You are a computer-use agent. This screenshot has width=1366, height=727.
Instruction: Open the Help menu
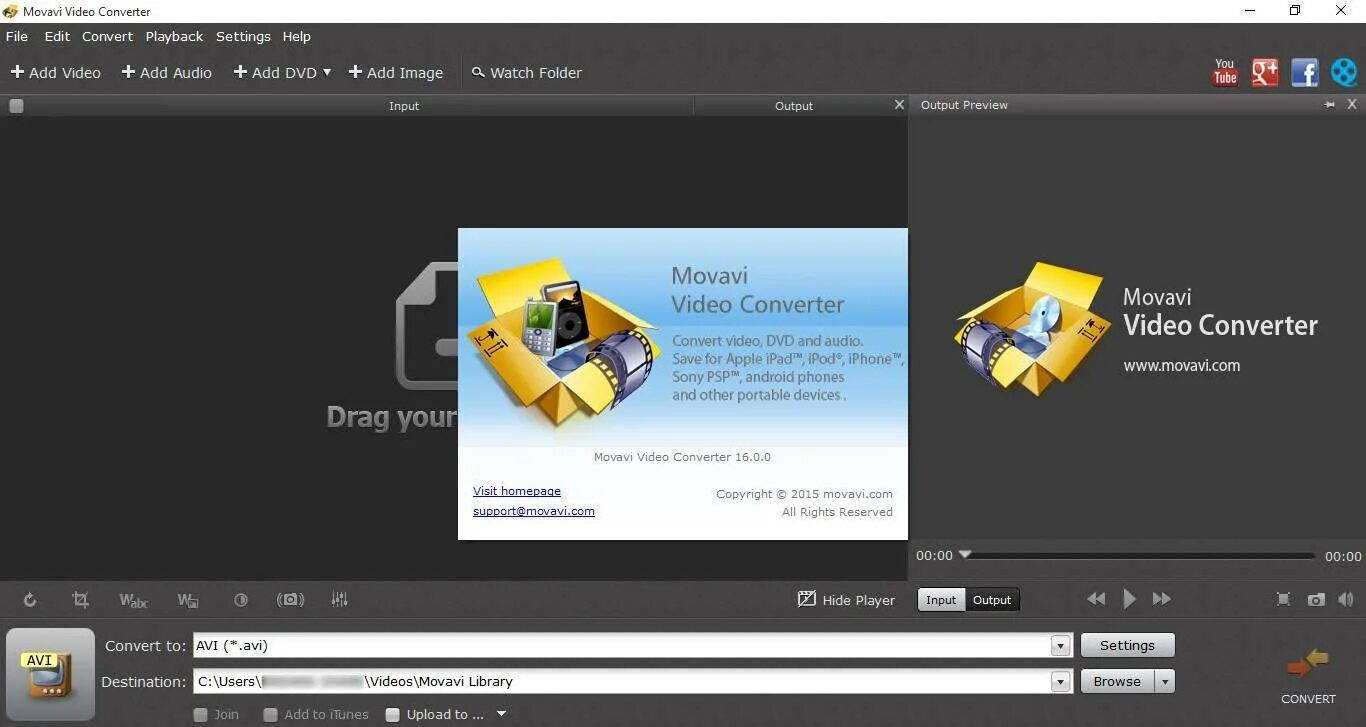tap(297, 36)
